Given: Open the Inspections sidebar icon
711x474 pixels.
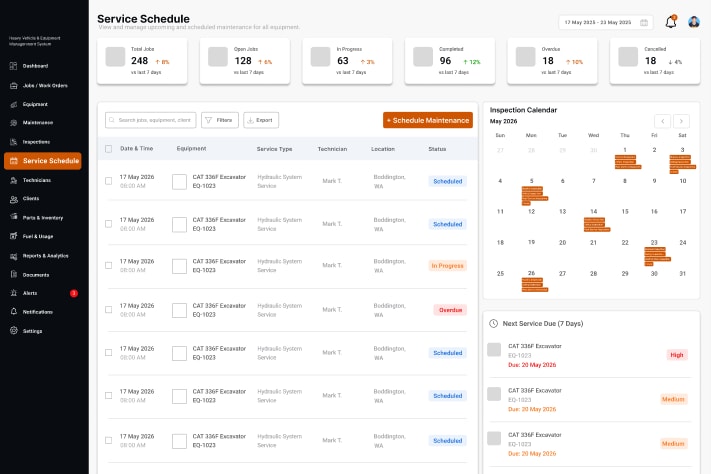Looking at the screenshot, I should [14, 142].
